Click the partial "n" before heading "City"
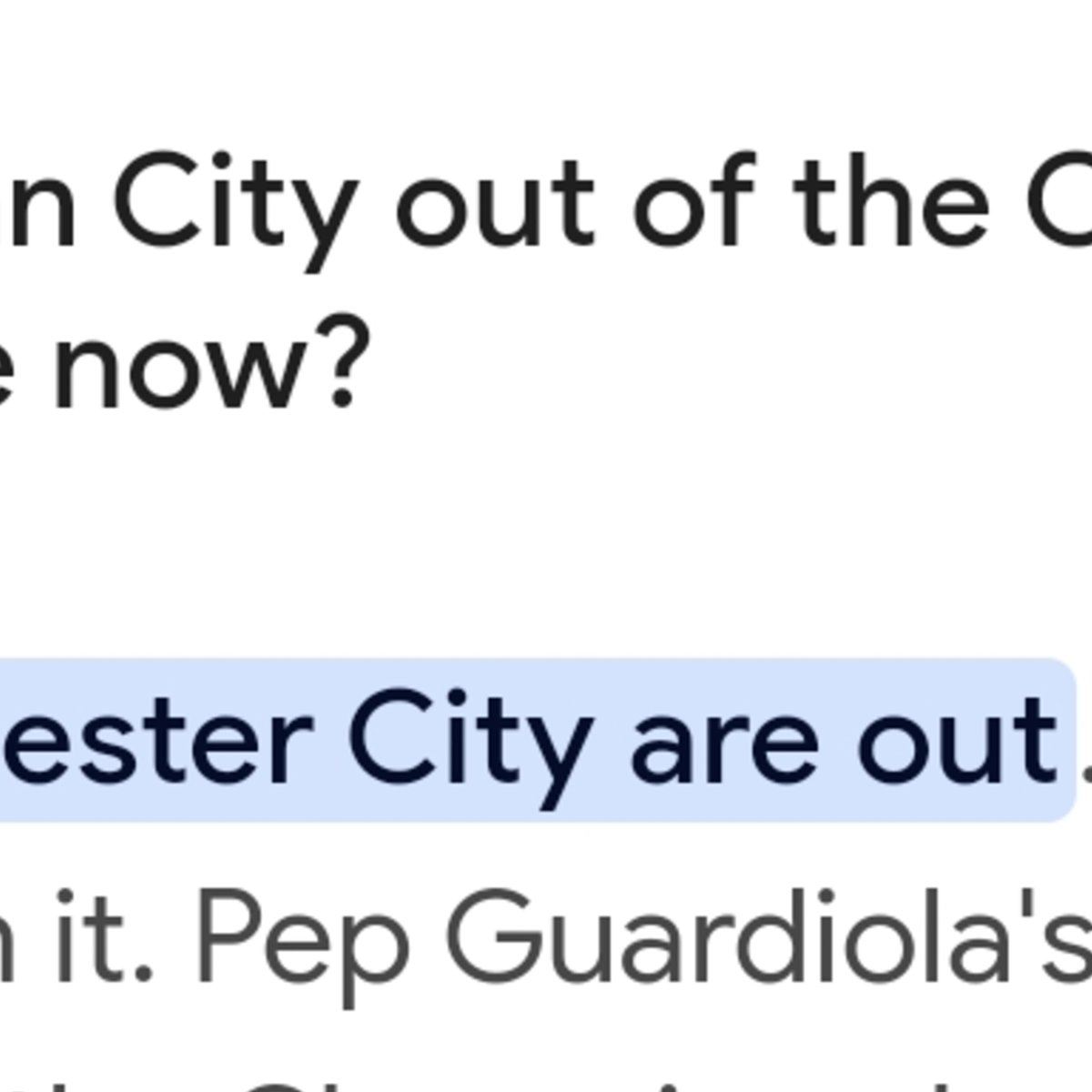 36,207
